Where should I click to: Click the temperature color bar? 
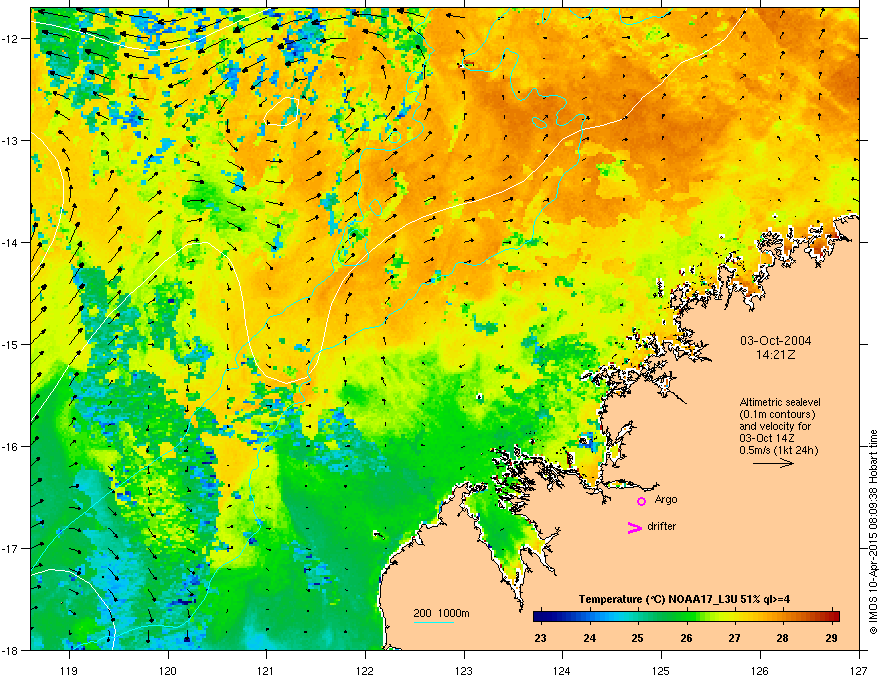click(686, 616)
